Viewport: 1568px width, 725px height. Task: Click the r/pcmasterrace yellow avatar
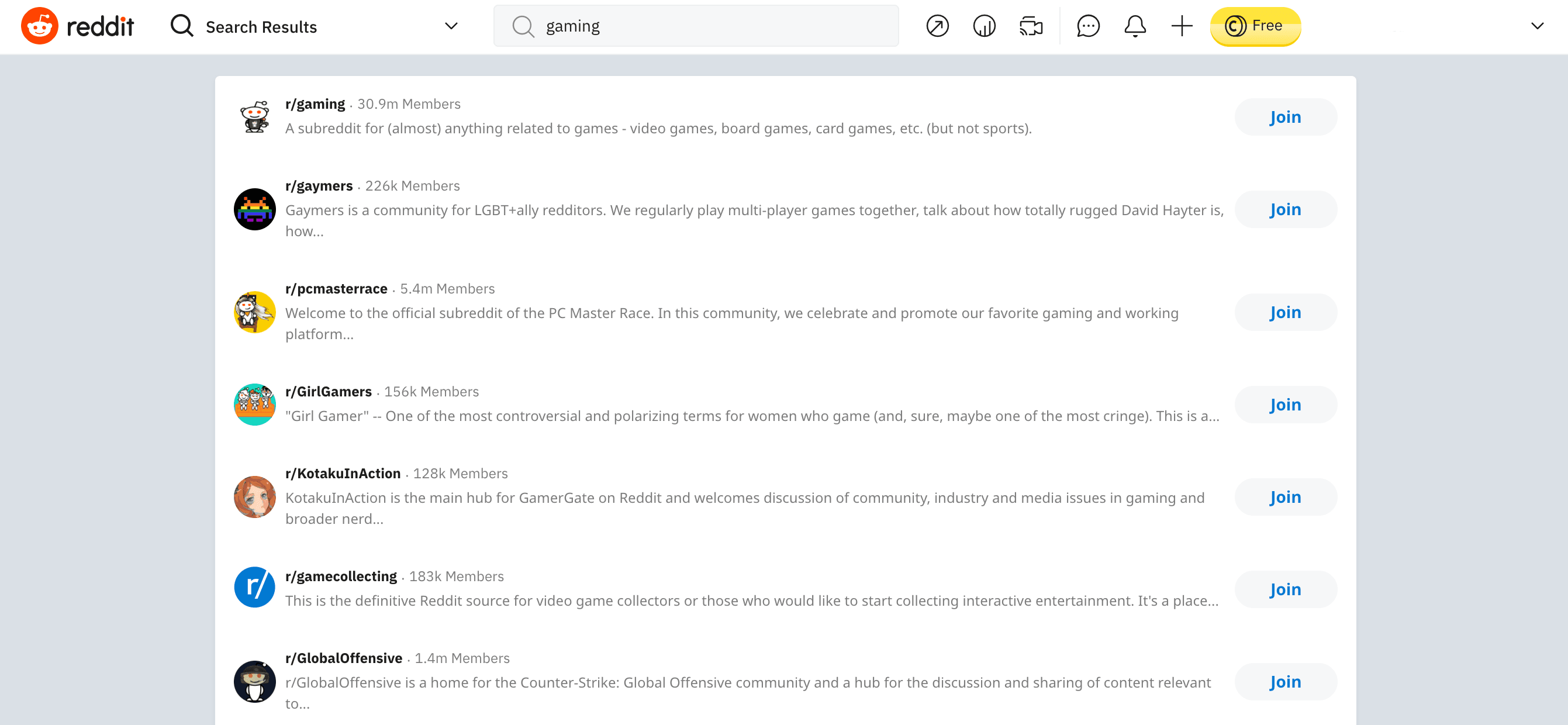[254, 312]
